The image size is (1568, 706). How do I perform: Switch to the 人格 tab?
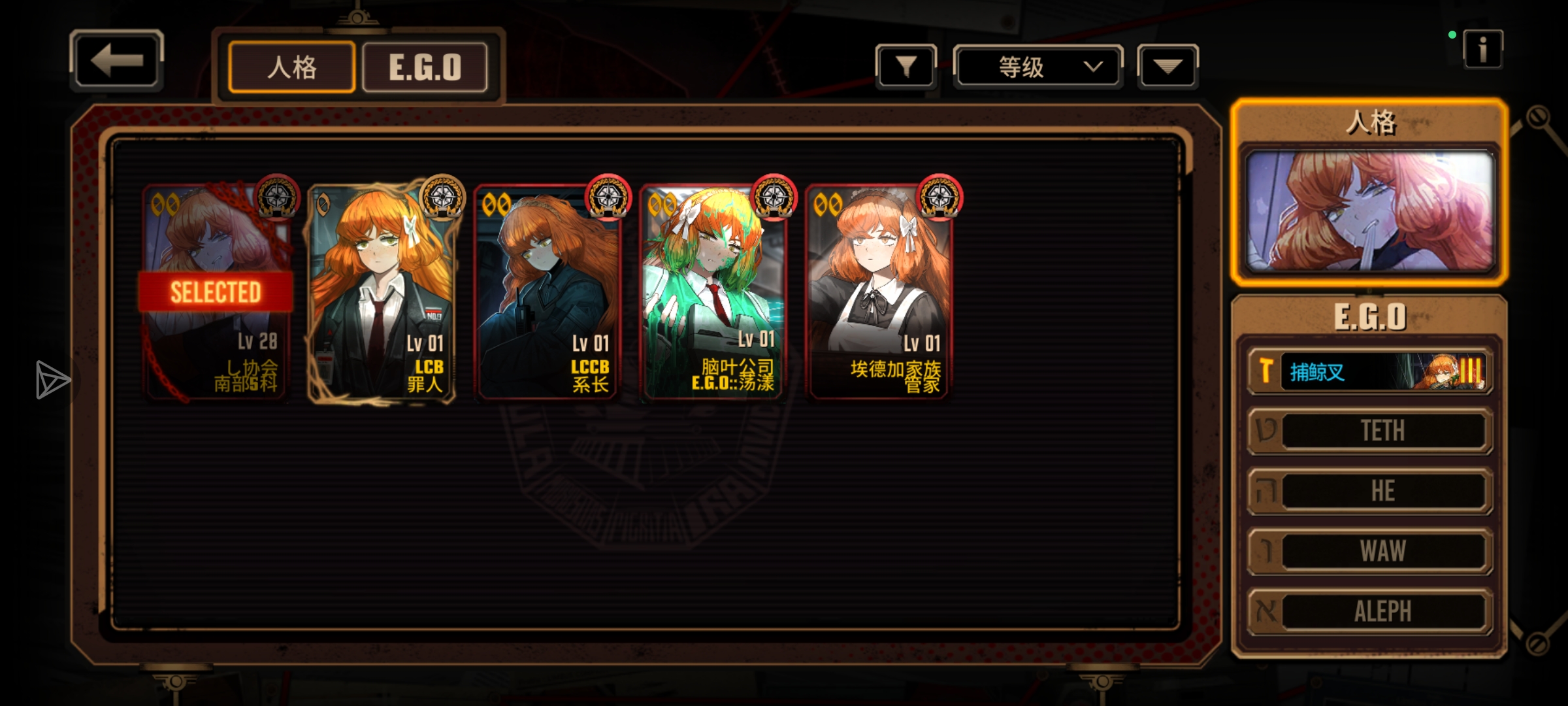[x=292, y=67]
